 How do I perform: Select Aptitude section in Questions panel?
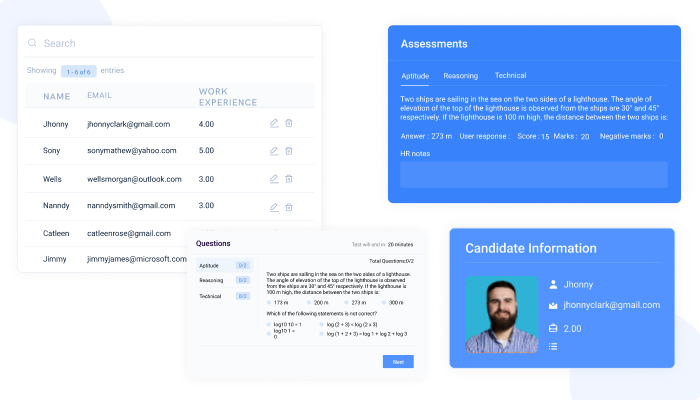point(225,265)
